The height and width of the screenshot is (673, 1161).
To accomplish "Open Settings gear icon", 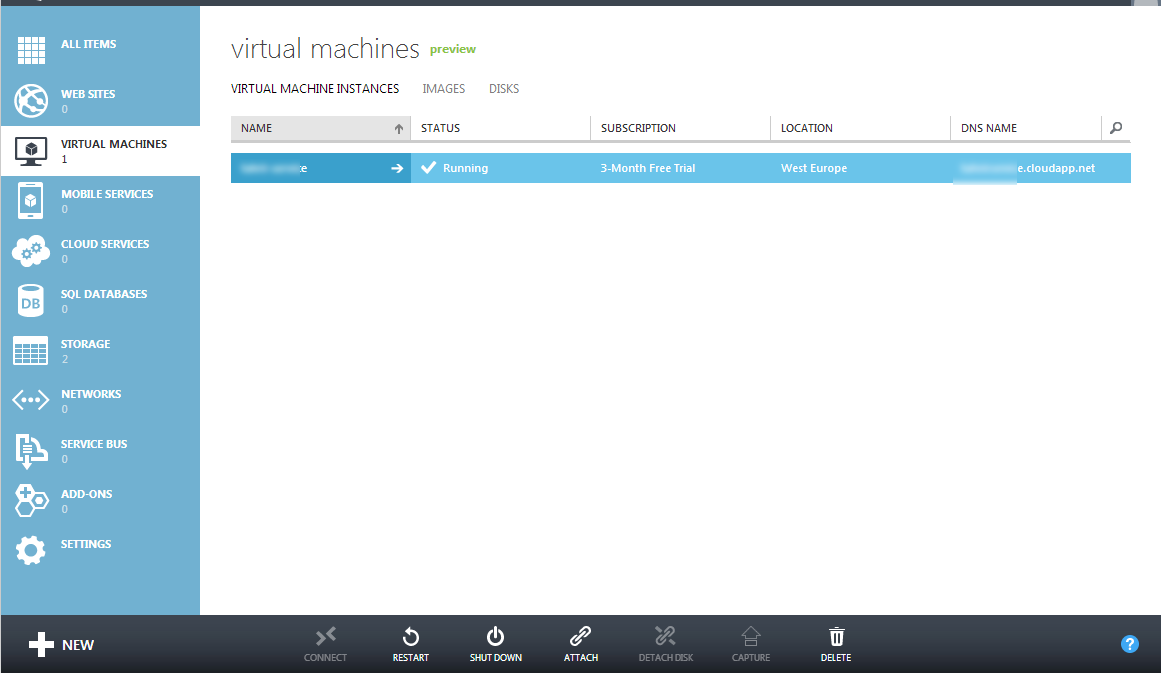I will 30,550.
